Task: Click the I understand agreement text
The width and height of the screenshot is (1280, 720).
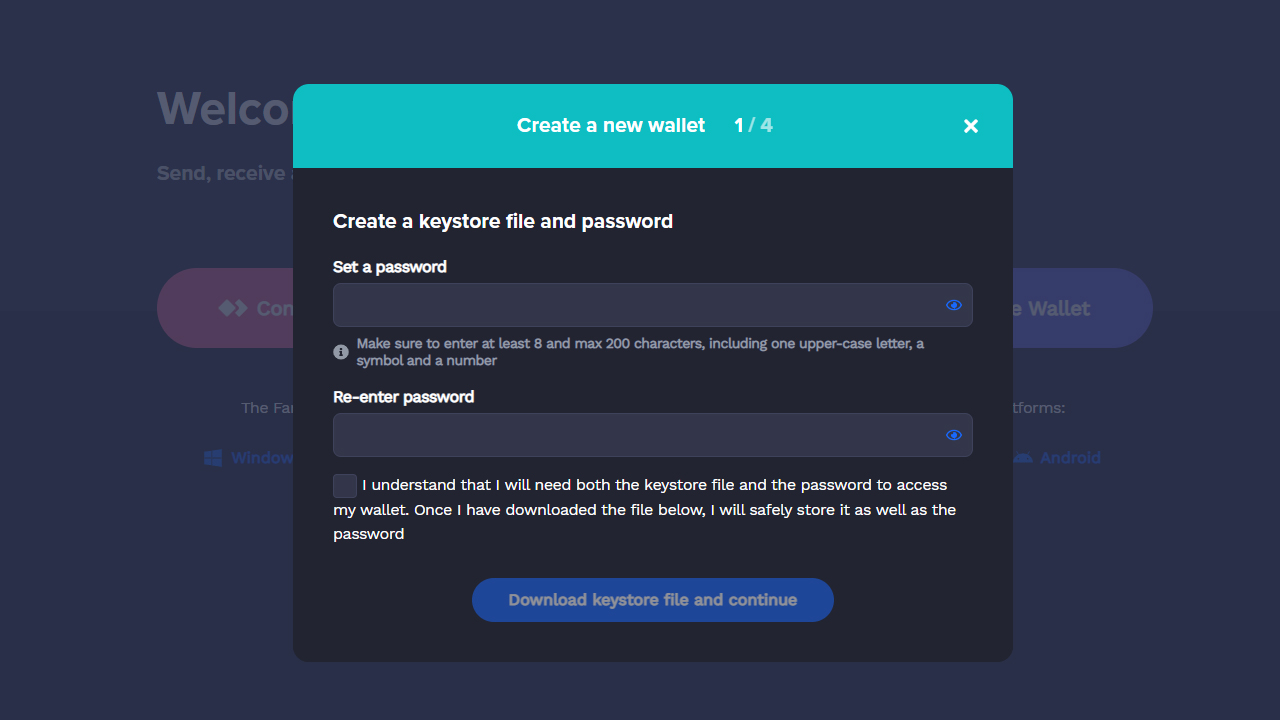Action: pyautogui.click(x=645, y=510)
